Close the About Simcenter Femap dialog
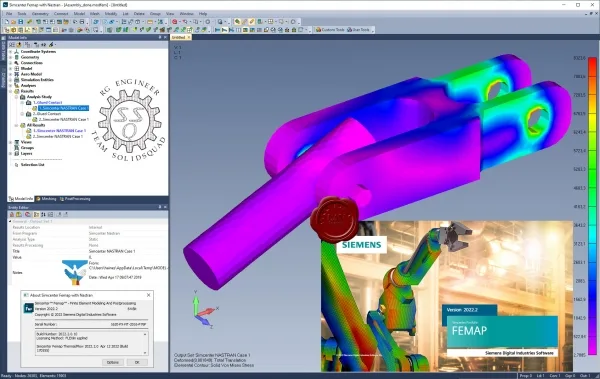 pos(148,295)
